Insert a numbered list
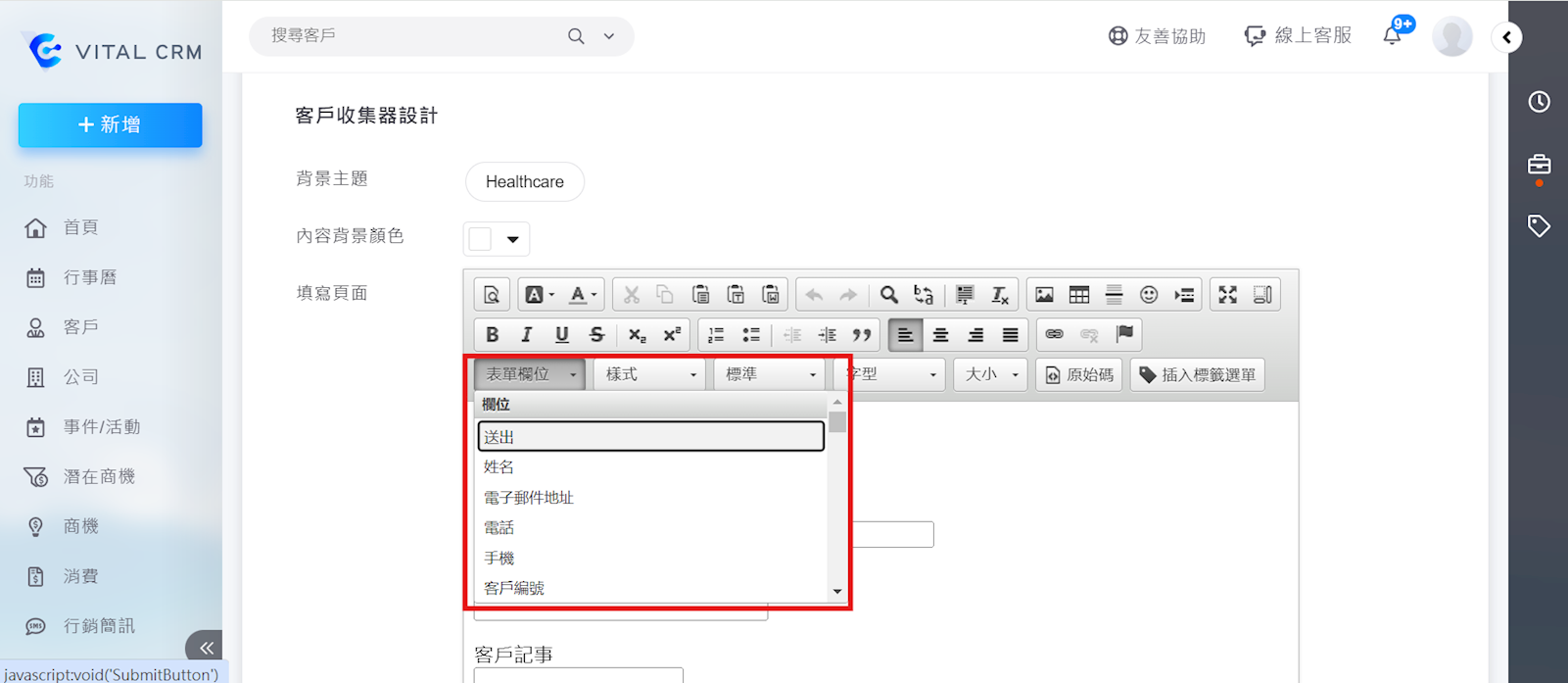 coord(716,334)
